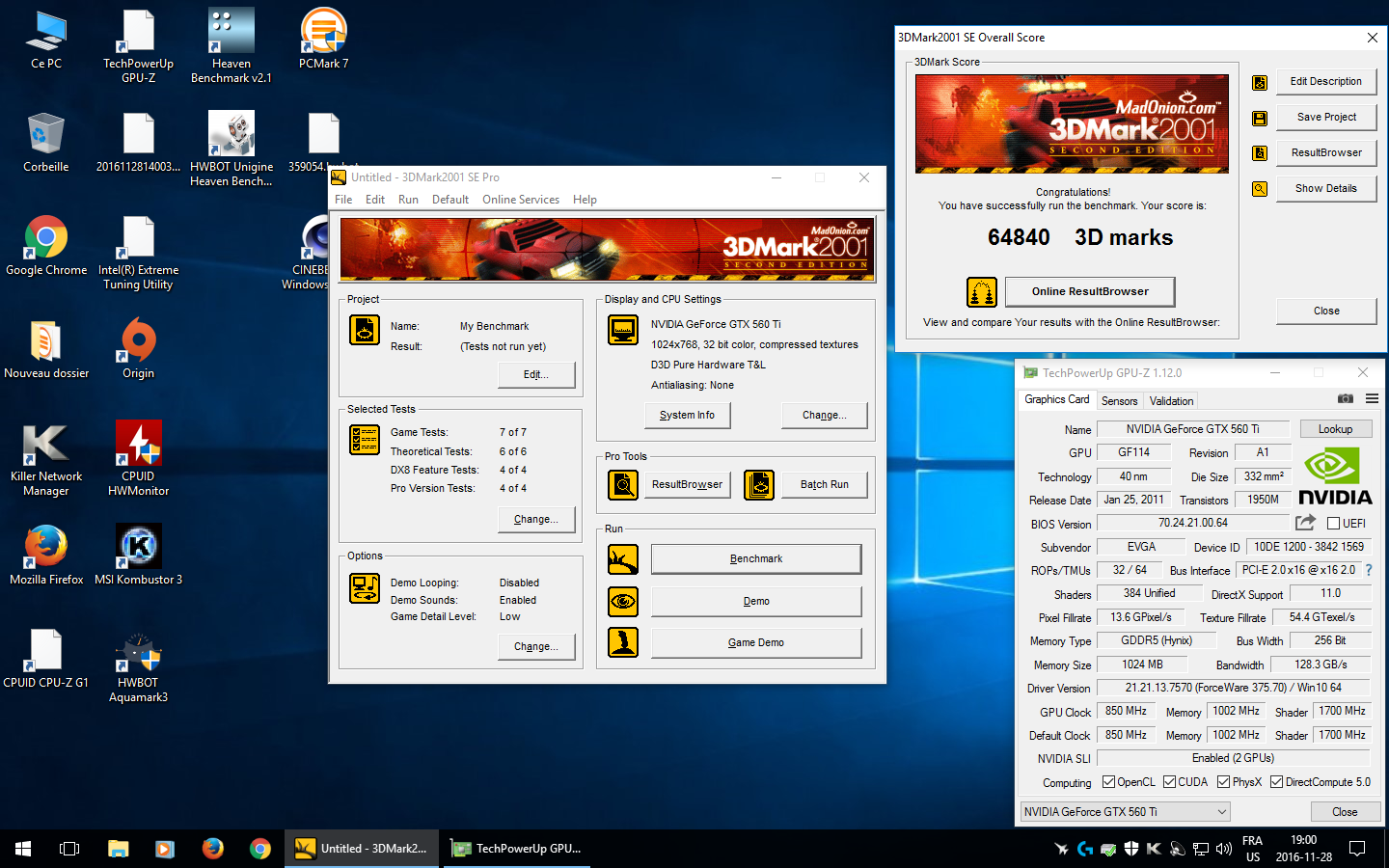Click the Online ResultBrowser trophy icon
Screen dimensions: 1389x868
pyautogui.click(x=982, y=292)
